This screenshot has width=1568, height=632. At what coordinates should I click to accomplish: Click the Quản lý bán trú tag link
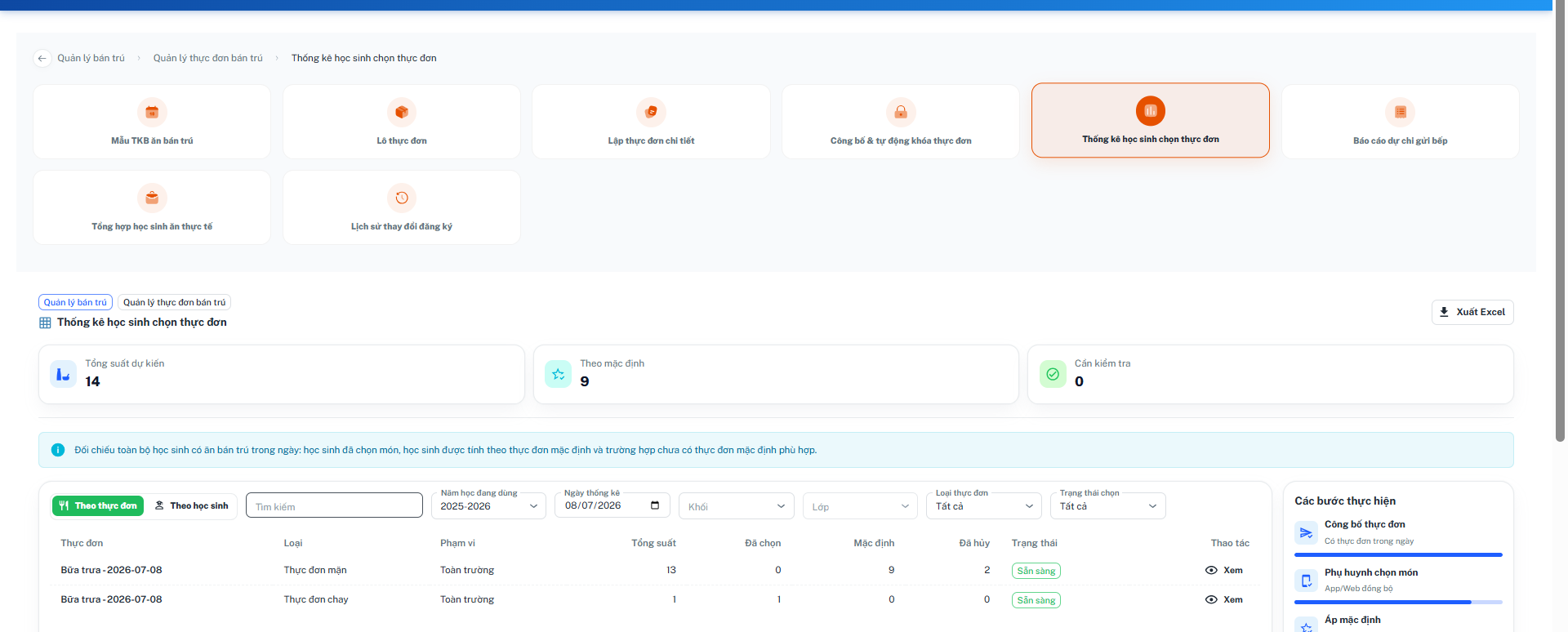(75, 302)
